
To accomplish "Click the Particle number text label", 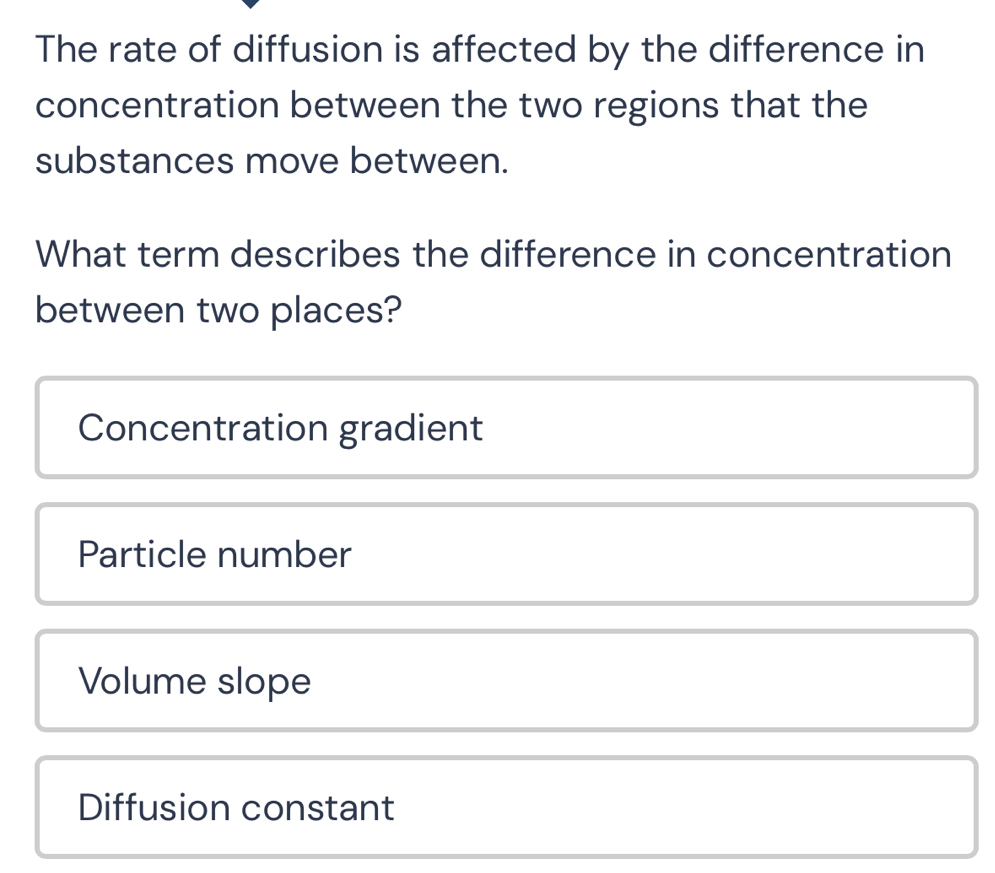I will tap(215, 554).
